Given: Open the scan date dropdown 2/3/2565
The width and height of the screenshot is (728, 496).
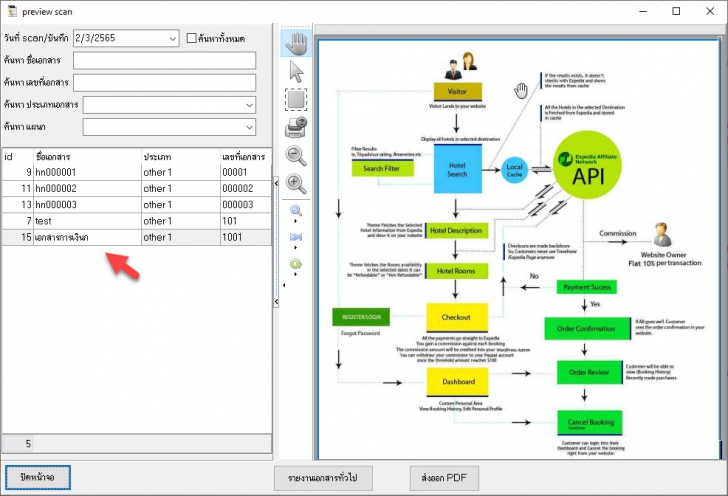Looking at the screenshot, I should click(172, 39).
